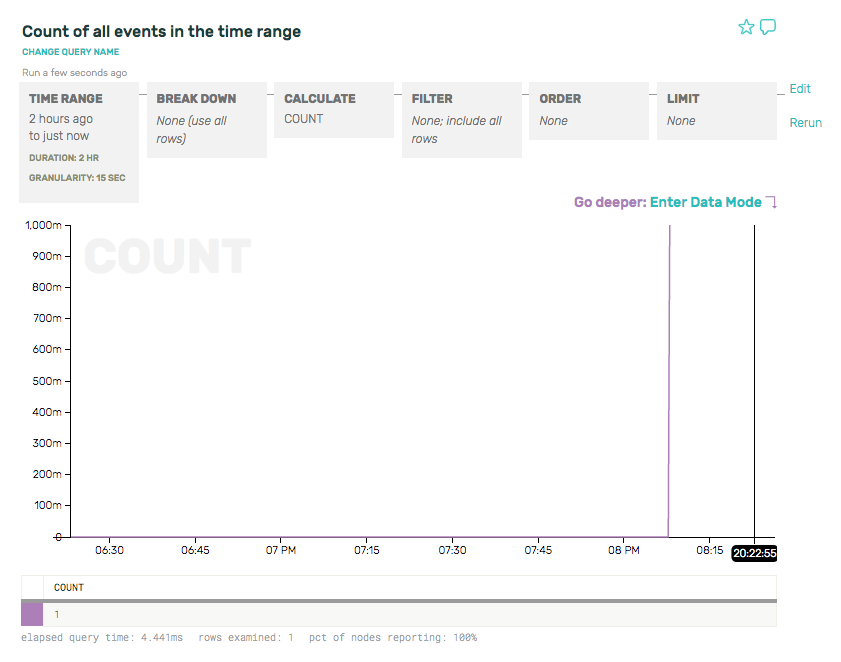
Task: Click the COUNT column header in results table
Action: (69, 587)
